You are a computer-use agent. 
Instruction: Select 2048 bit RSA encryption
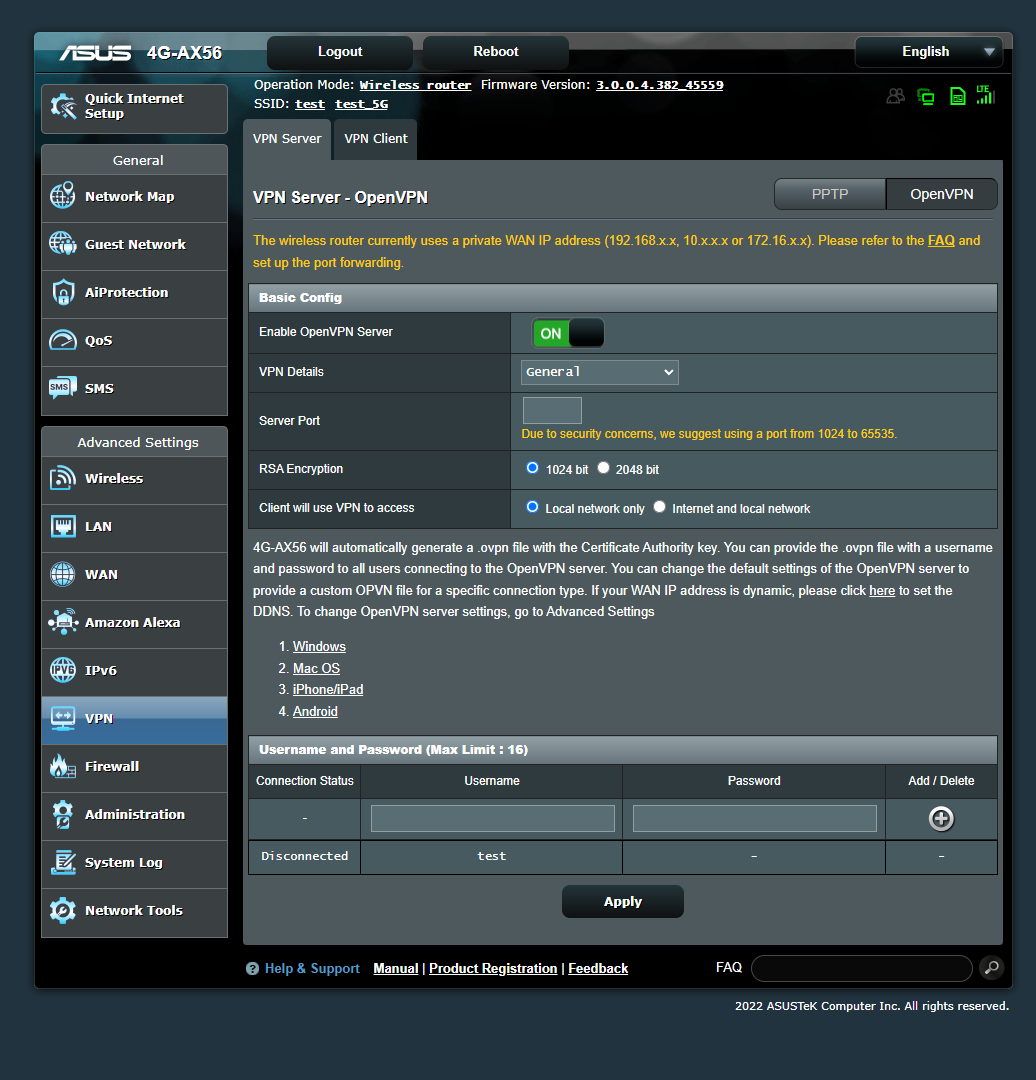pos(603,468)
